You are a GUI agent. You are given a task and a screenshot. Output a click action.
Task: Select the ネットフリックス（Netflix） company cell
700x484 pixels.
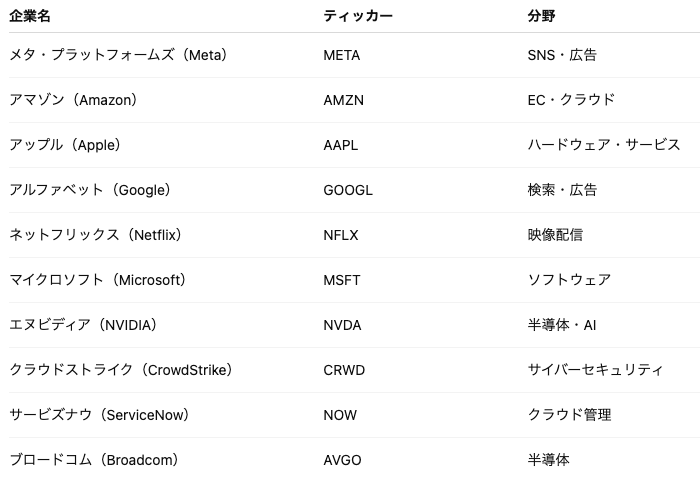(95, 235)
